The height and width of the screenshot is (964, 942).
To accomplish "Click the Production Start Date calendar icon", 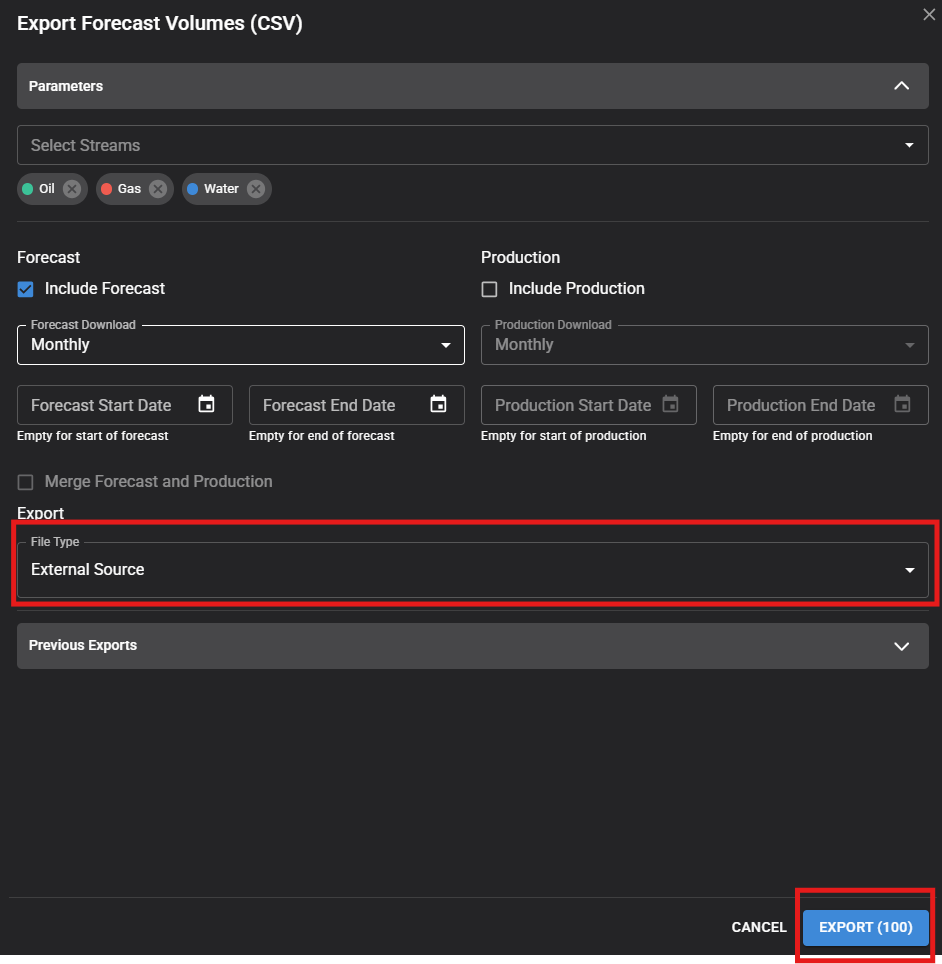I will click(670, 404).
